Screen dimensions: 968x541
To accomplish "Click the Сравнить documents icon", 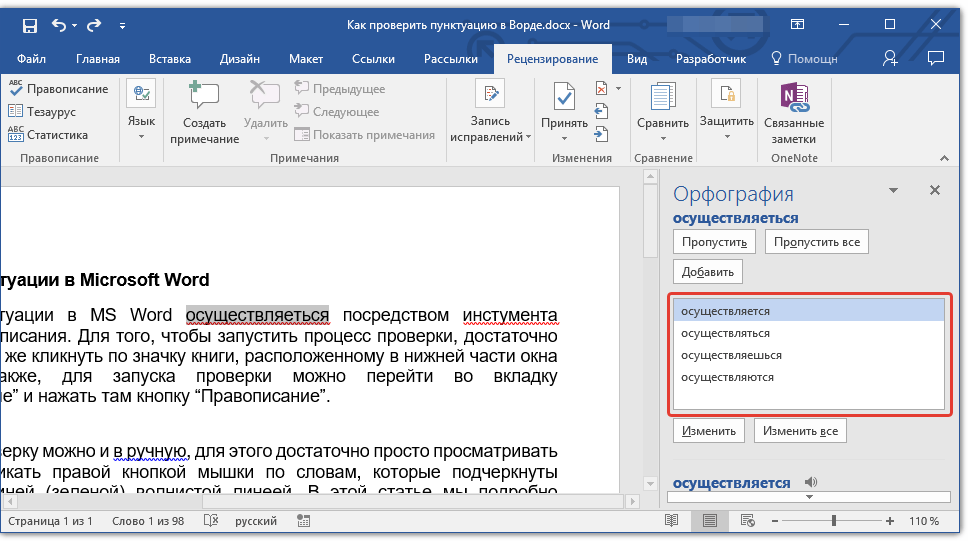I will 662,98.
